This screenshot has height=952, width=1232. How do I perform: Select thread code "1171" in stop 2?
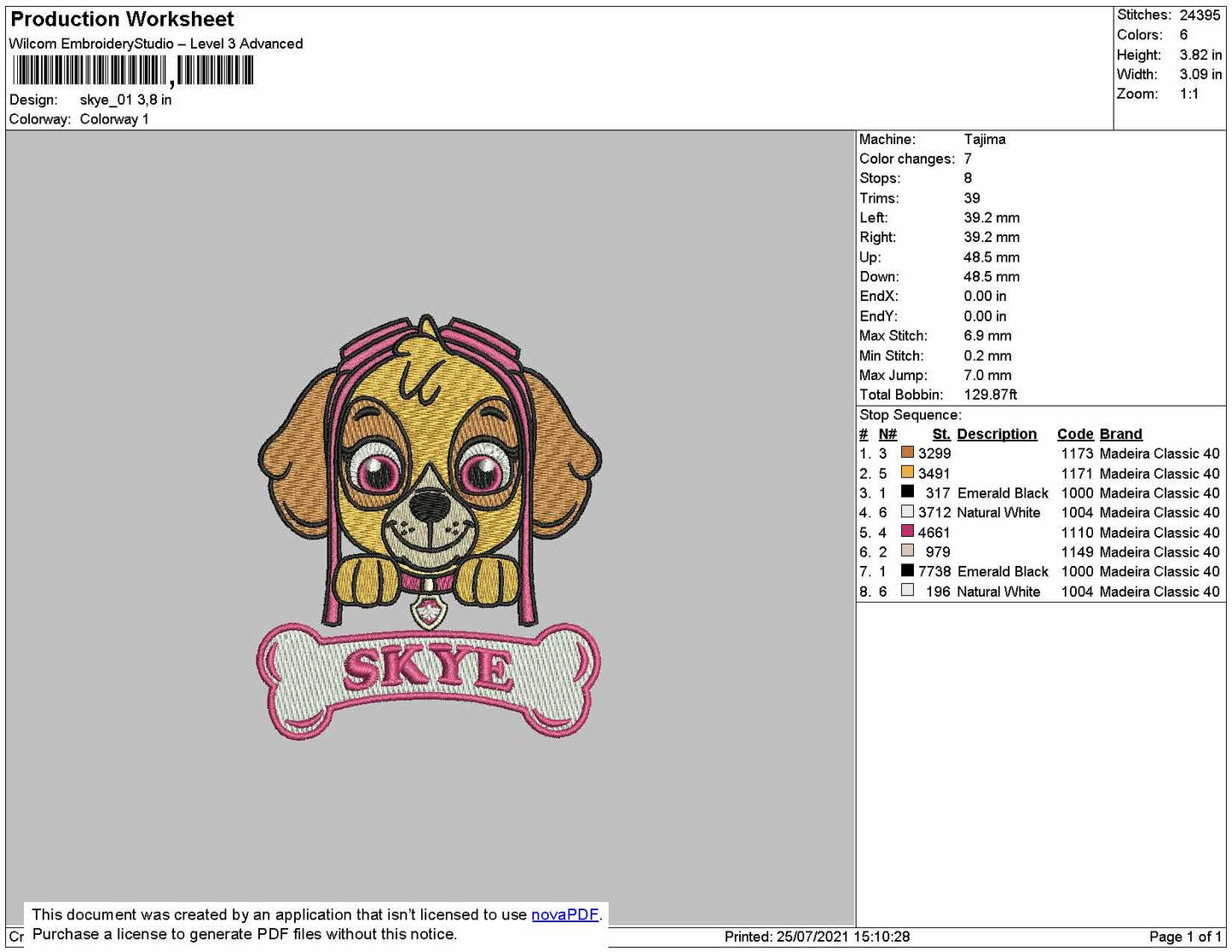click(x=1077, y=473)
